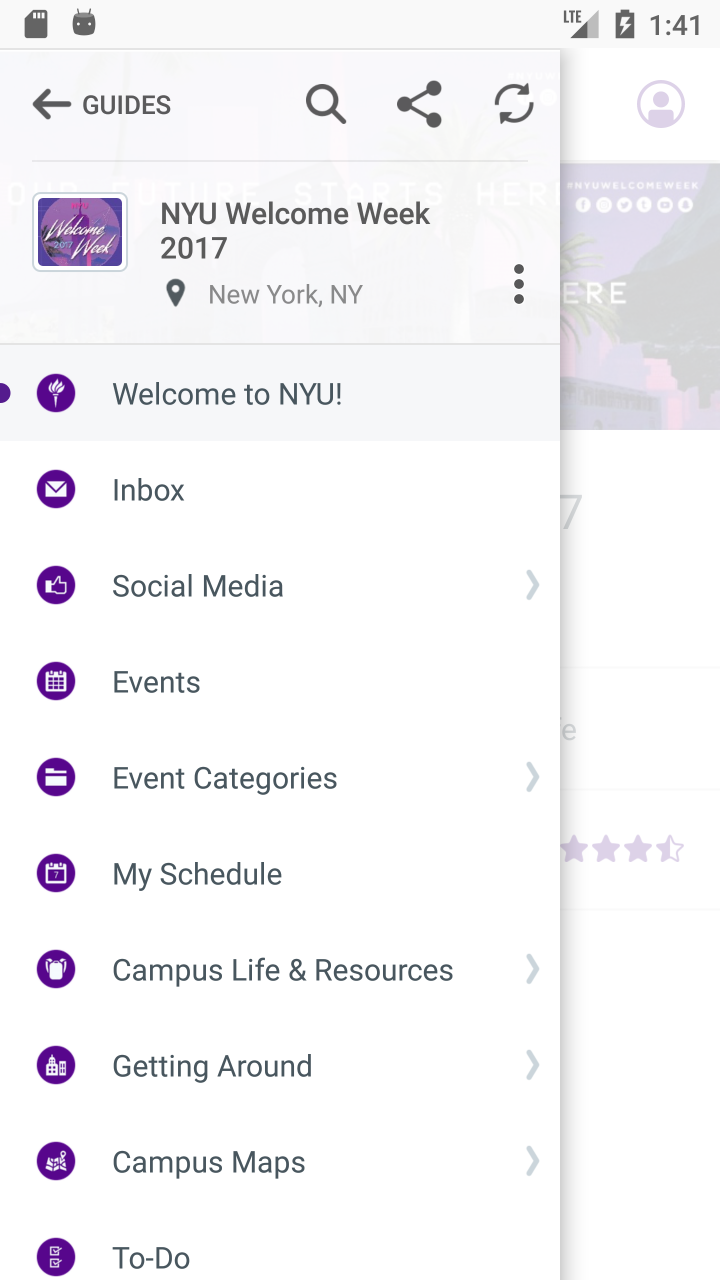Tap the LTE signal status icon
720x1280 pixels.
point(580,24)
